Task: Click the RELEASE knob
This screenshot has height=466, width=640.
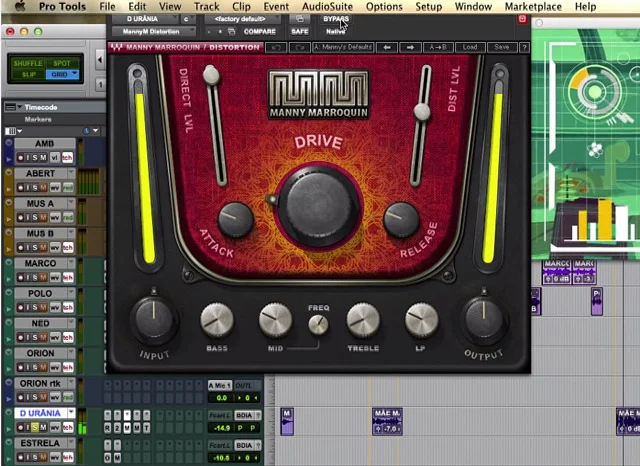Action: [x=402, y=219]
